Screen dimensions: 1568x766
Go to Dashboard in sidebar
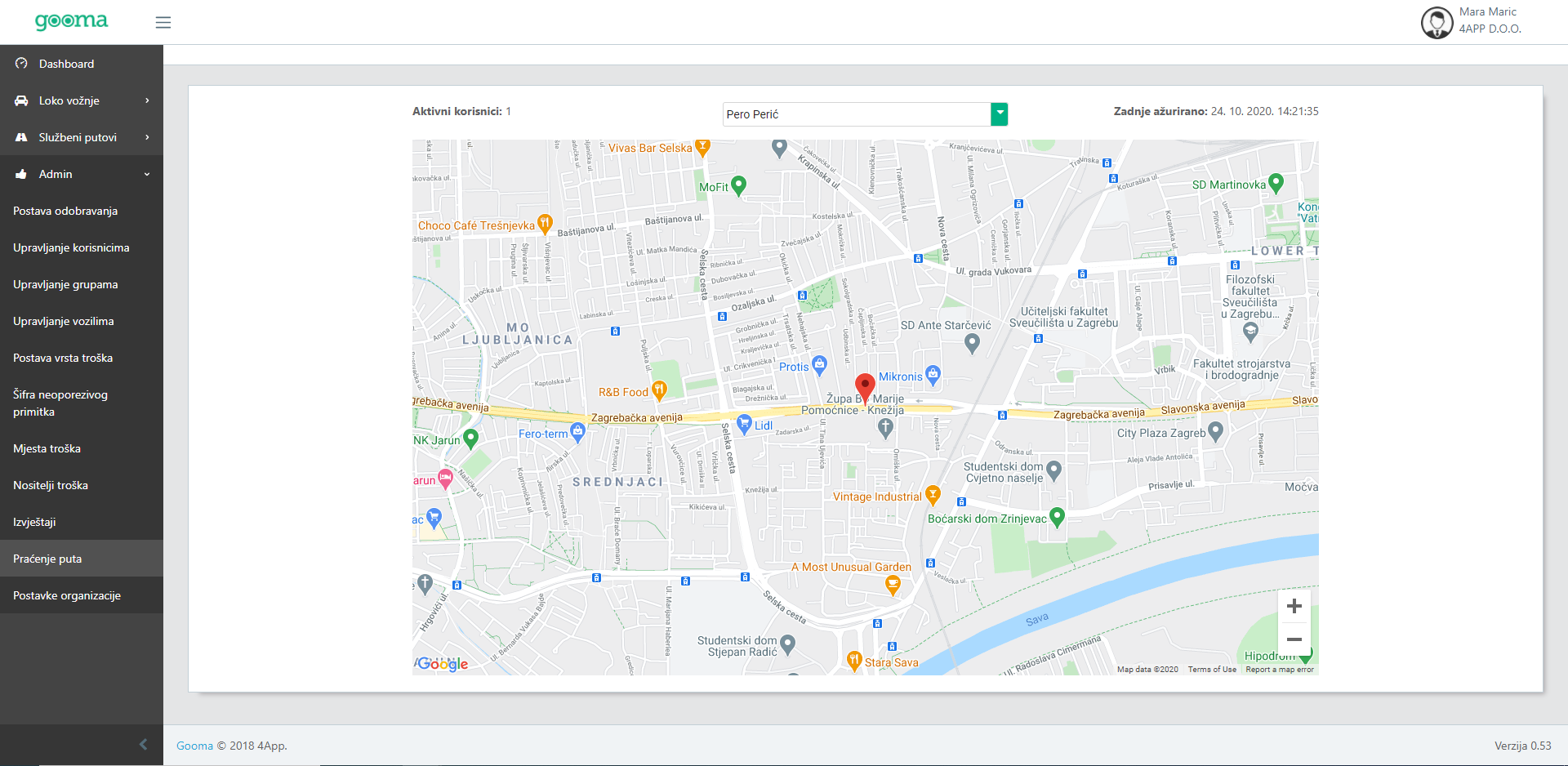click(x=82, y=64)
